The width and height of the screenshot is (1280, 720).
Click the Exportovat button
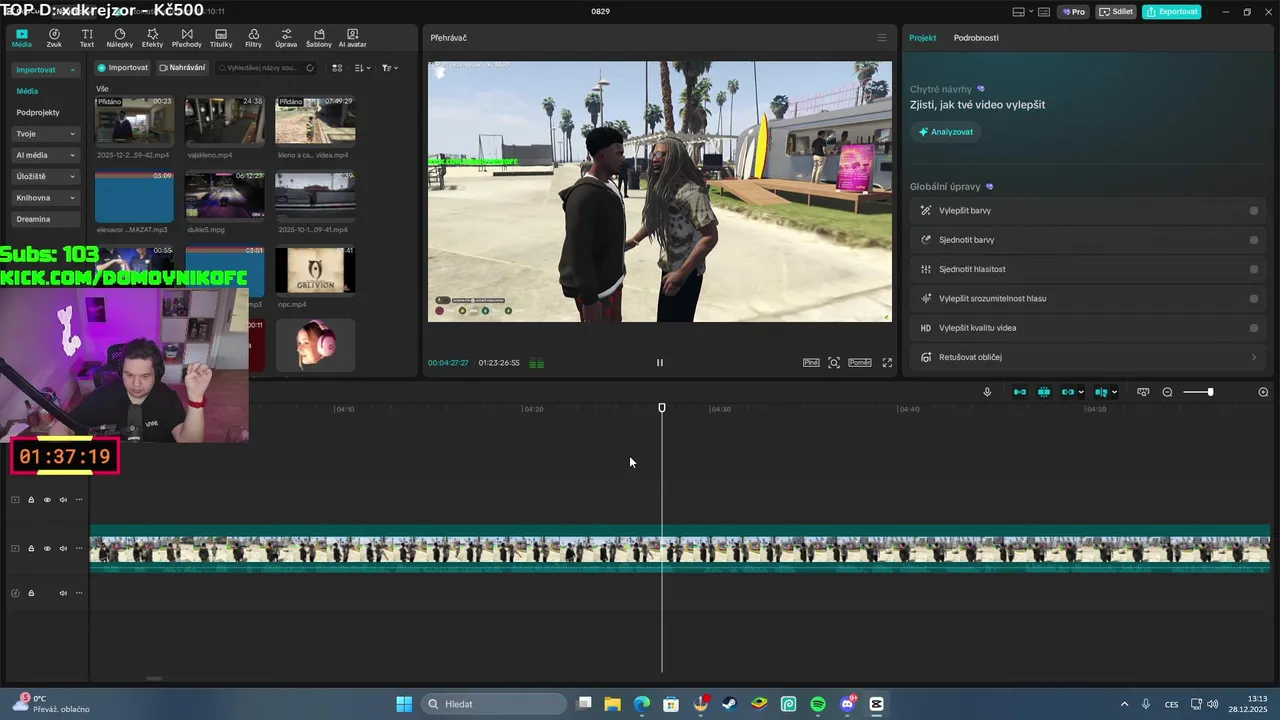tap(1172, 12)
